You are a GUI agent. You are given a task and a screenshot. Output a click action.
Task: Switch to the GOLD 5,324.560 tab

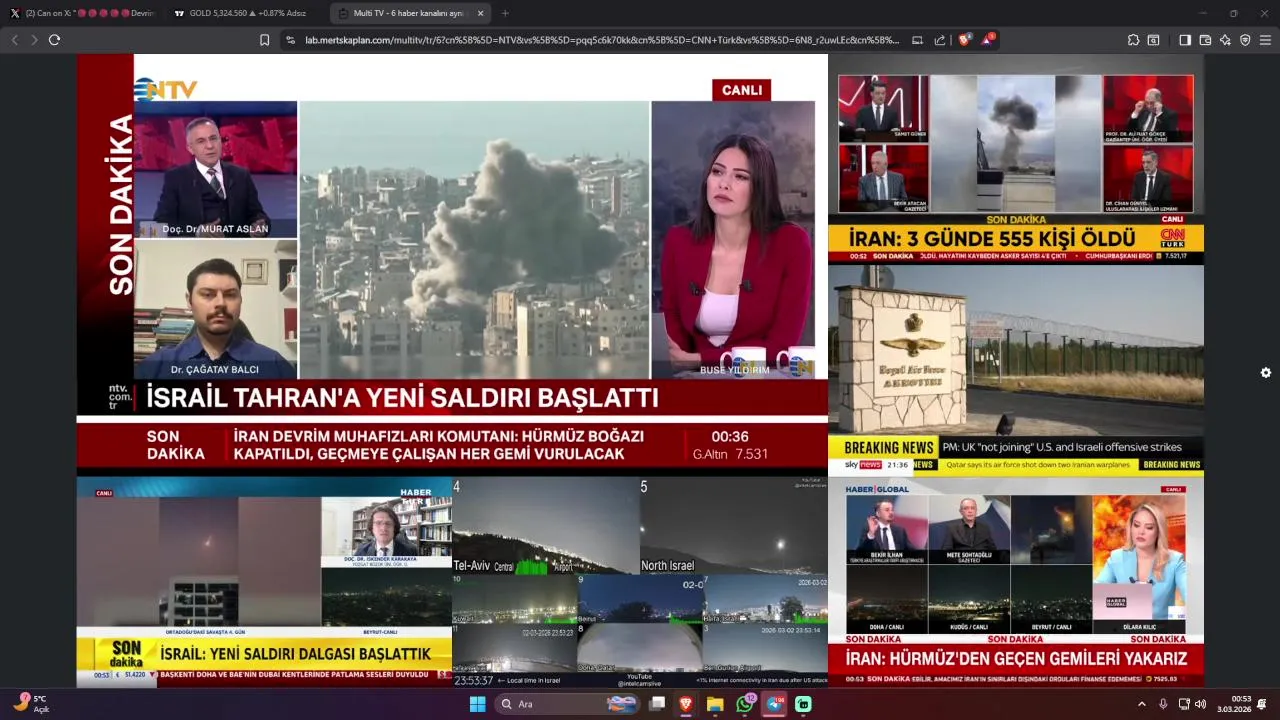click(x=243, y=13)
